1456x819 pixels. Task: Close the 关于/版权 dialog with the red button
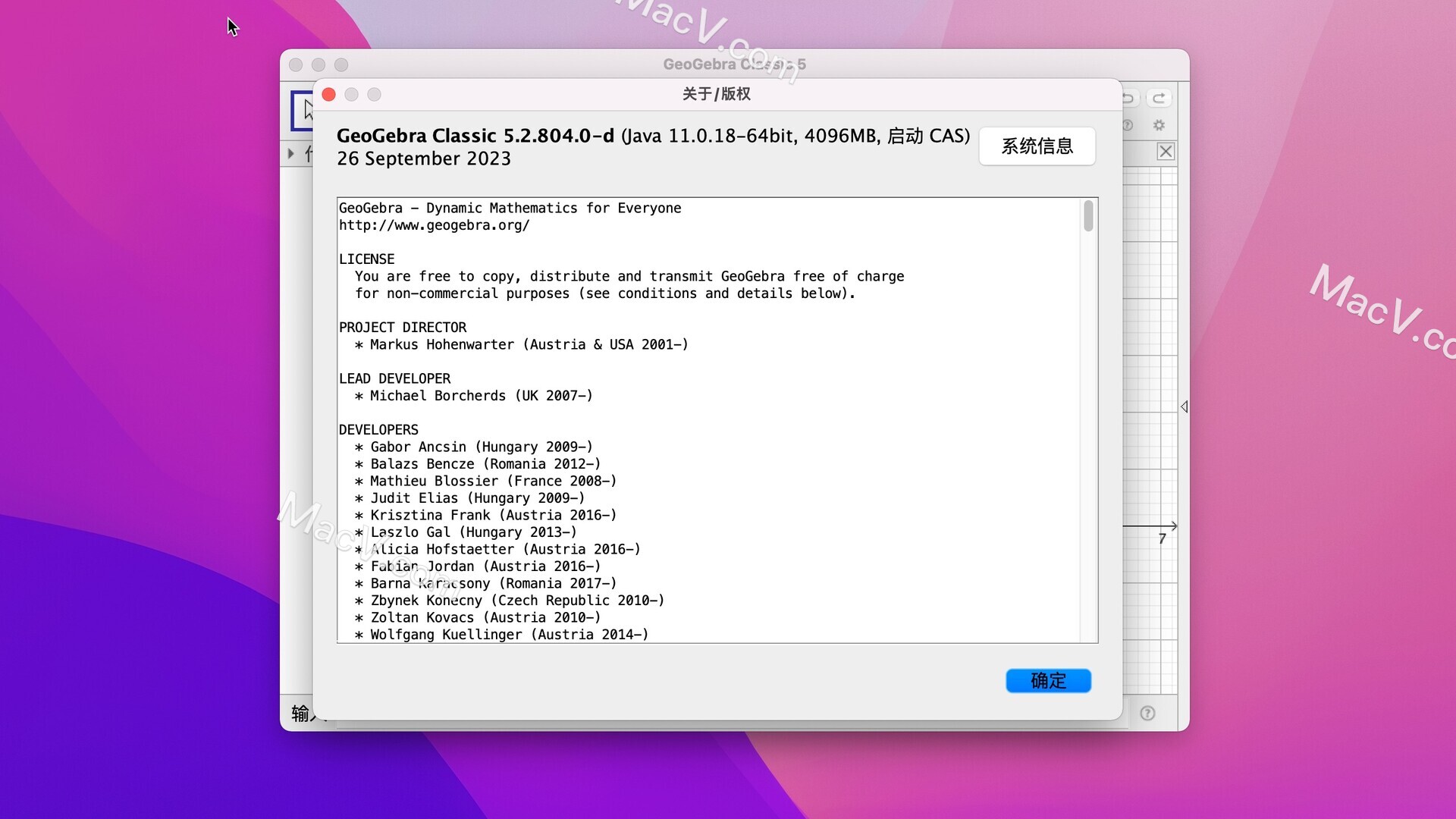click(328, 95)
